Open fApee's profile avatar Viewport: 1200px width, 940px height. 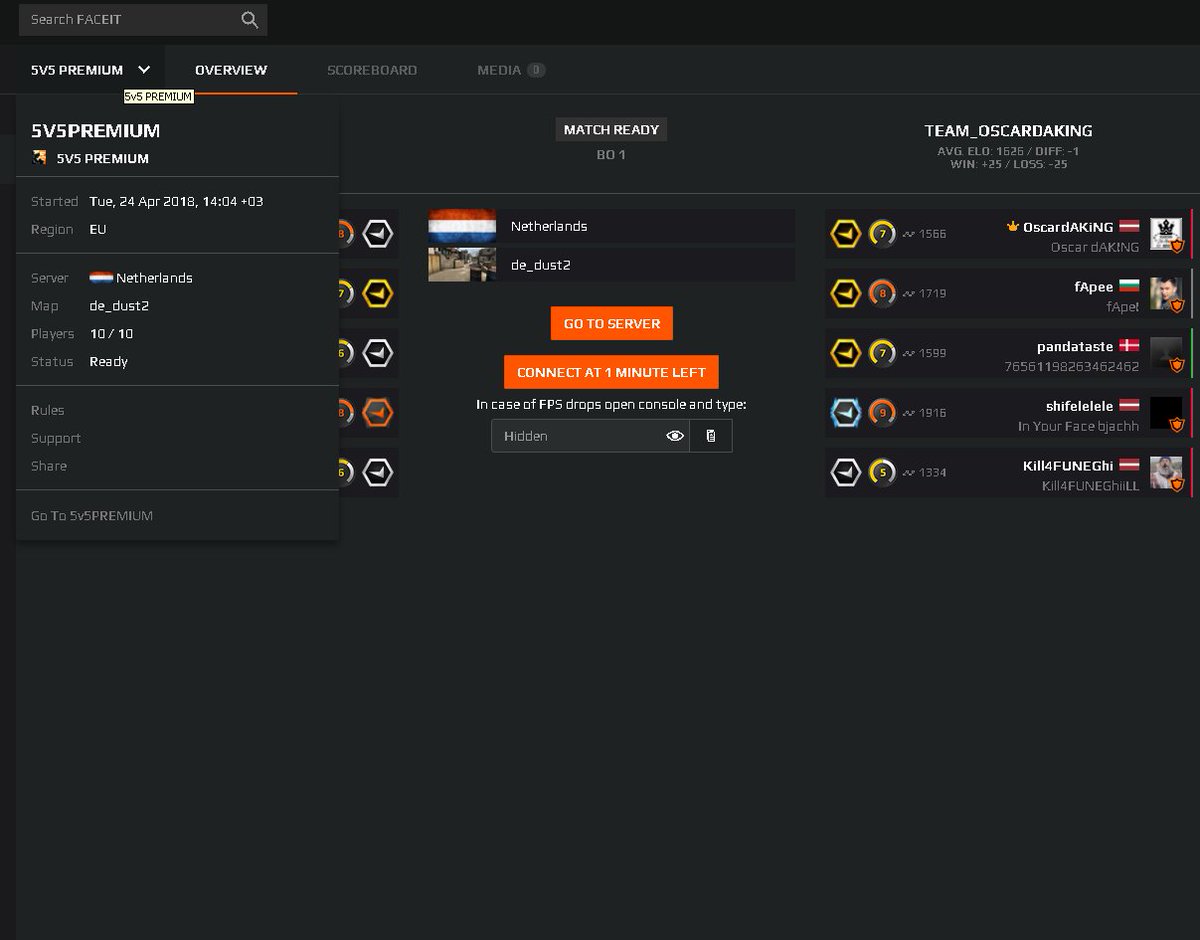[x=1166, y=293]
